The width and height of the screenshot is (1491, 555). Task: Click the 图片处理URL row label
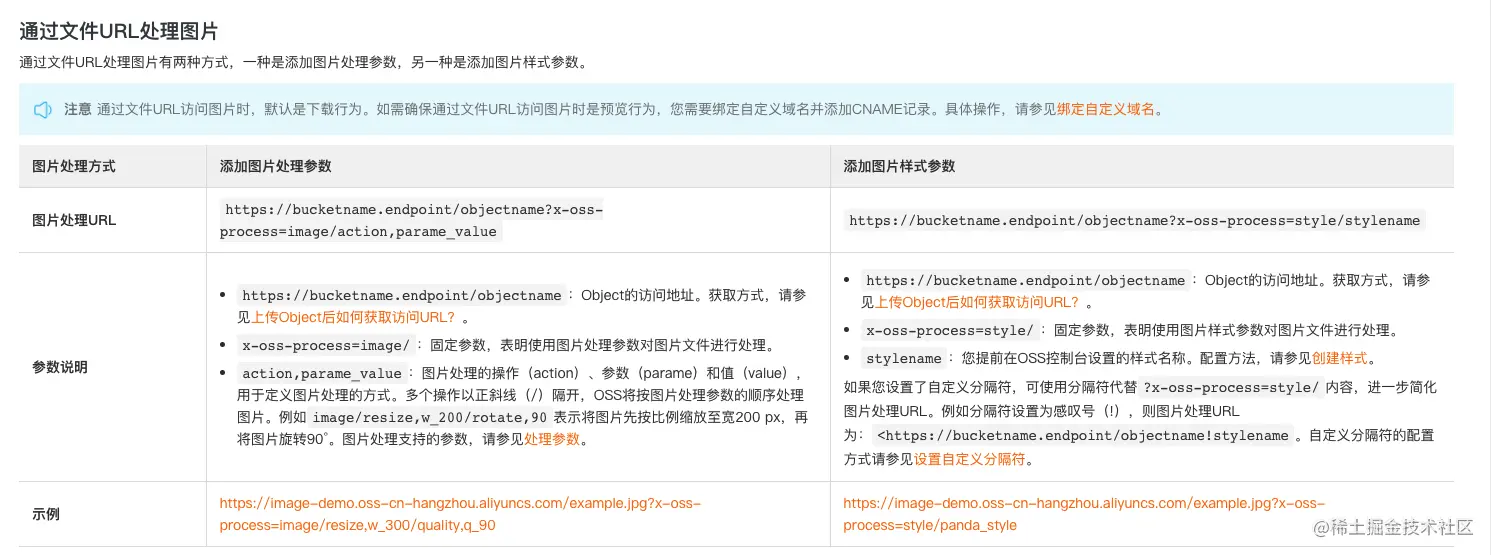point(74,220)
